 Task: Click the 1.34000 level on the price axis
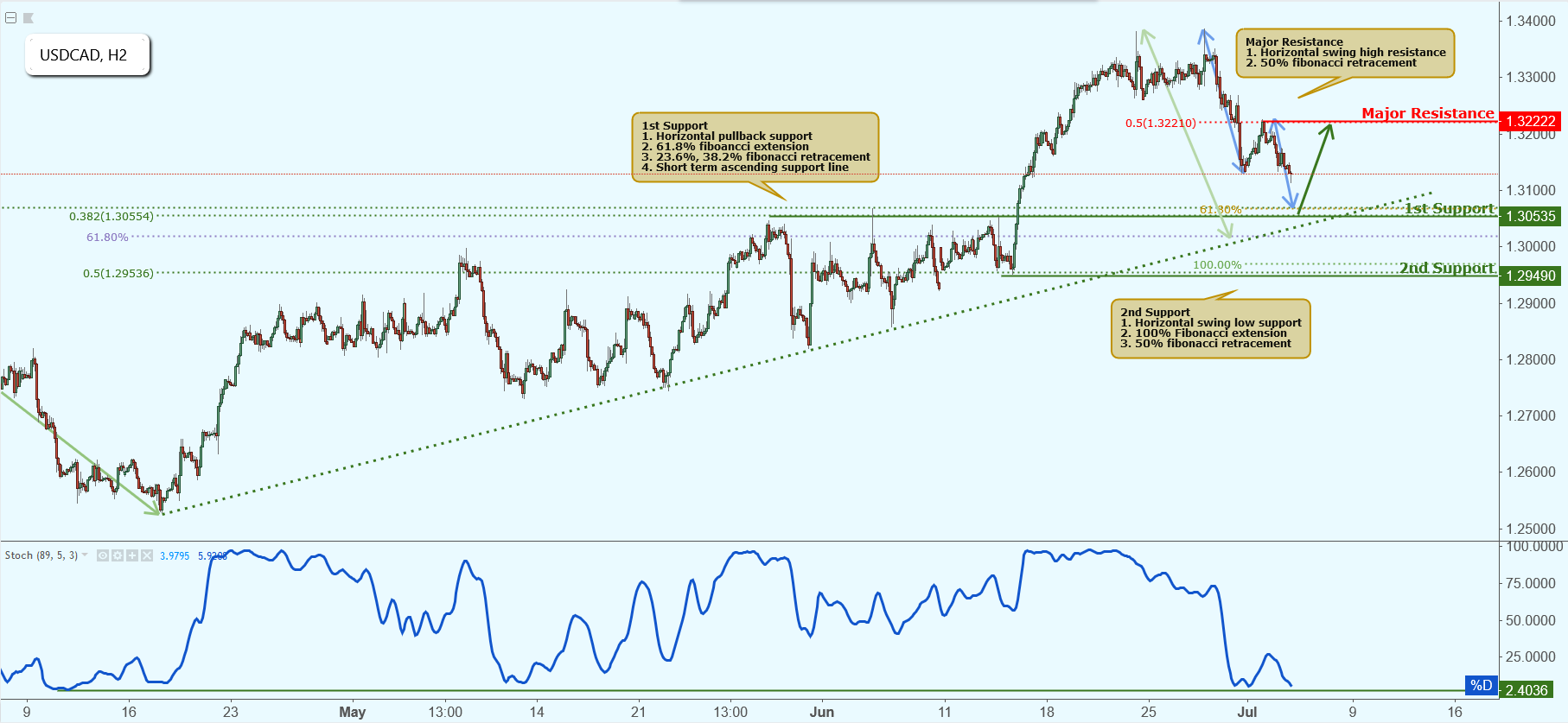[x=1530, y=21]
